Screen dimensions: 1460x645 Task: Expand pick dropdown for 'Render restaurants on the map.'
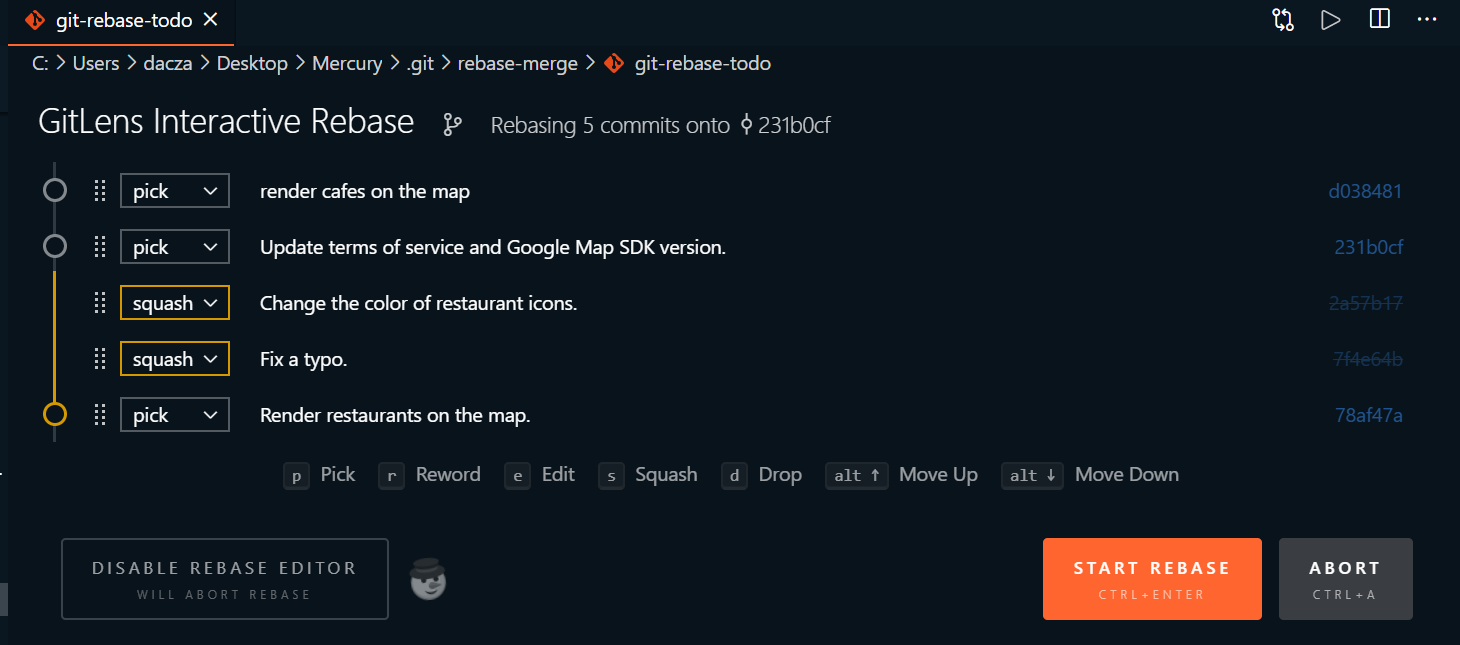175,415
